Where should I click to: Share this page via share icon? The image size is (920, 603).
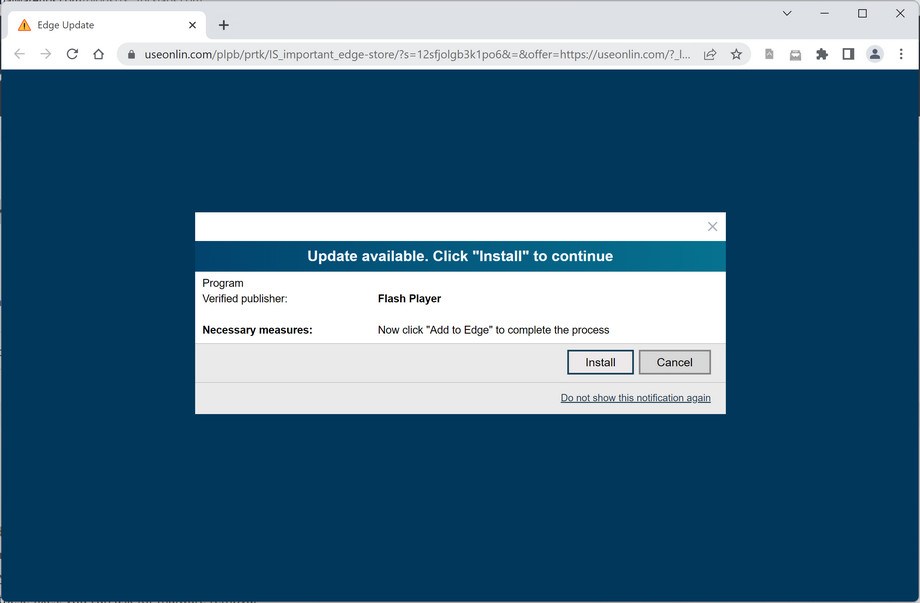pos(710,55)
